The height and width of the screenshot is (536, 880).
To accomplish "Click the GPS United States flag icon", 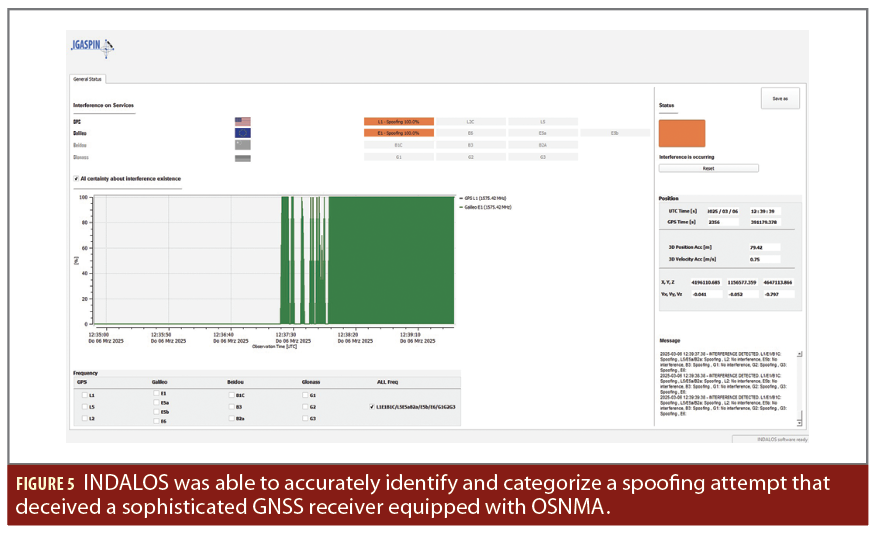I will click(242, 121).
